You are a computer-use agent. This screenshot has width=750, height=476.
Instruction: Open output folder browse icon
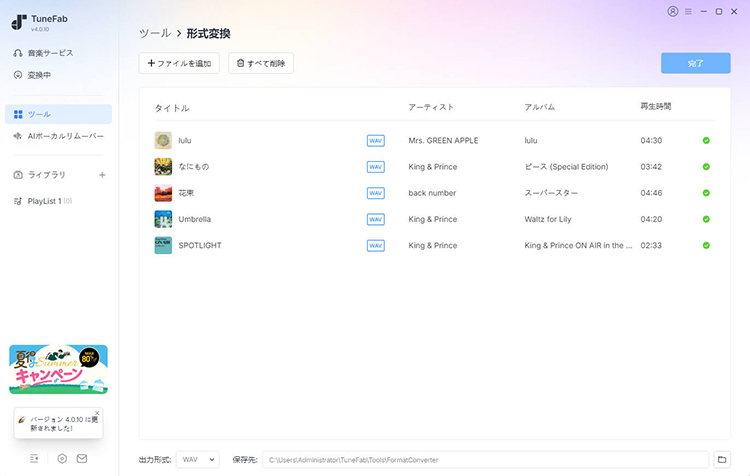(722, 460)
